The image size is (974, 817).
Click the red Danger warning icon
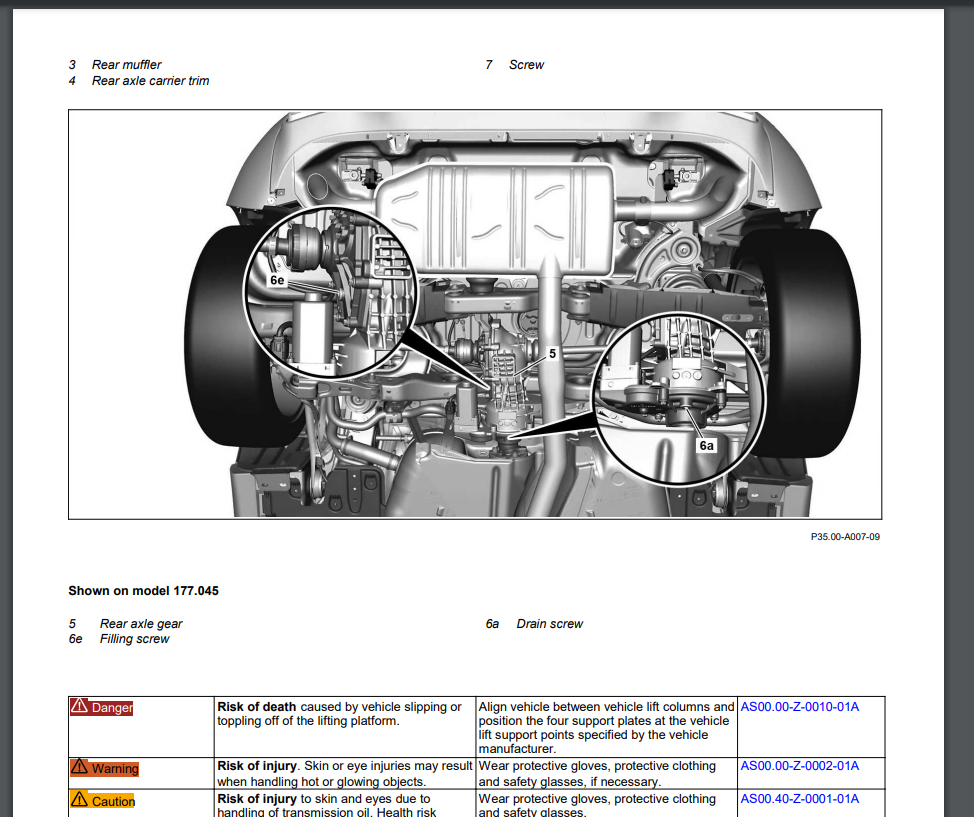(80, 706)
